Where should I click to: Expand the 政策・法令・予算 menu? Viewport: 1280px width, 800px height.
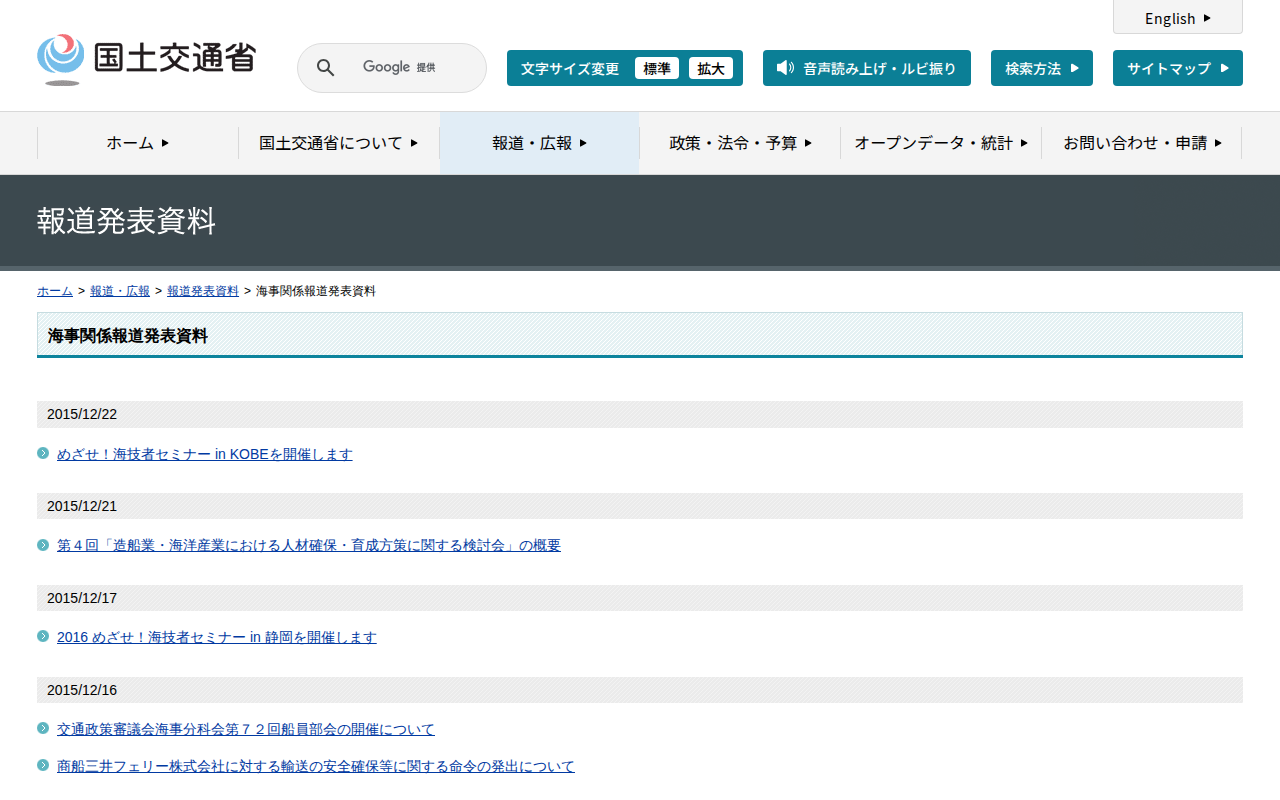pos(740,143)
